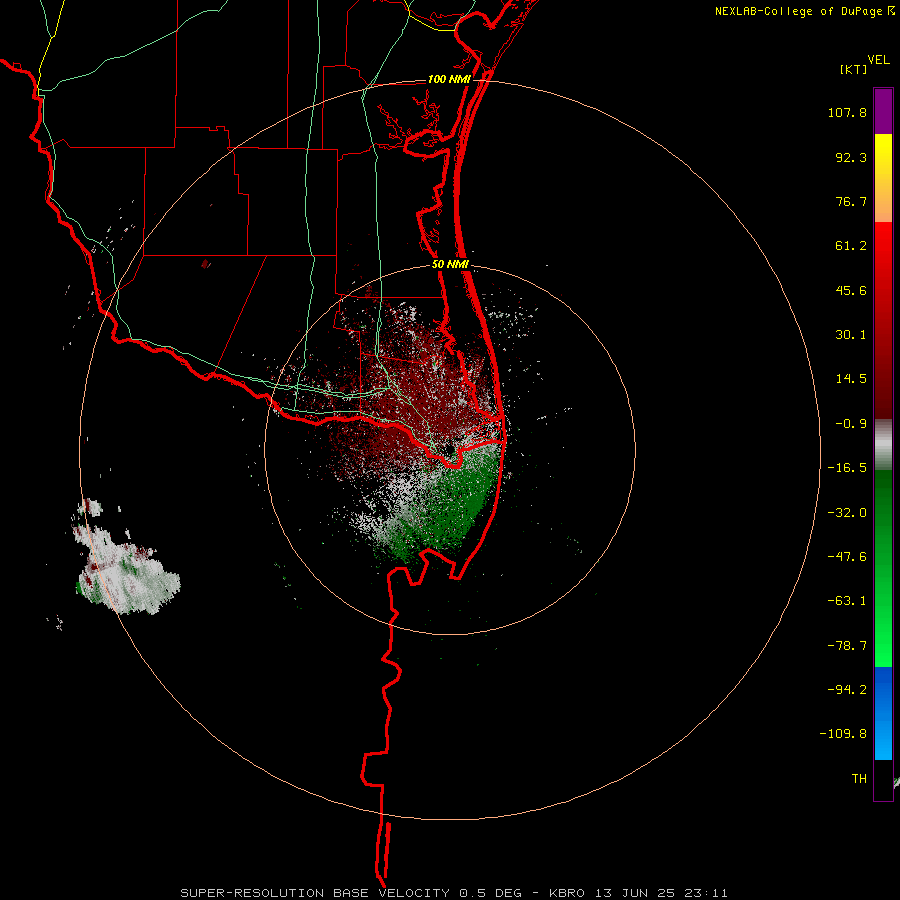Select the -32.0 velocity scale label

pyautogui.click(x=847, y=513)
